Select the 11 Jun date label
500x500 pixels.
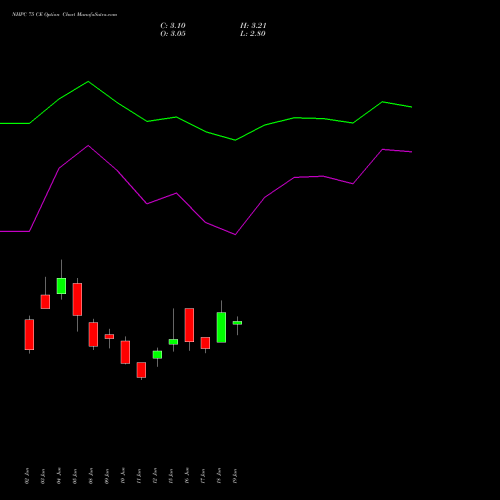pyautogui.click(x=139, y=476)
